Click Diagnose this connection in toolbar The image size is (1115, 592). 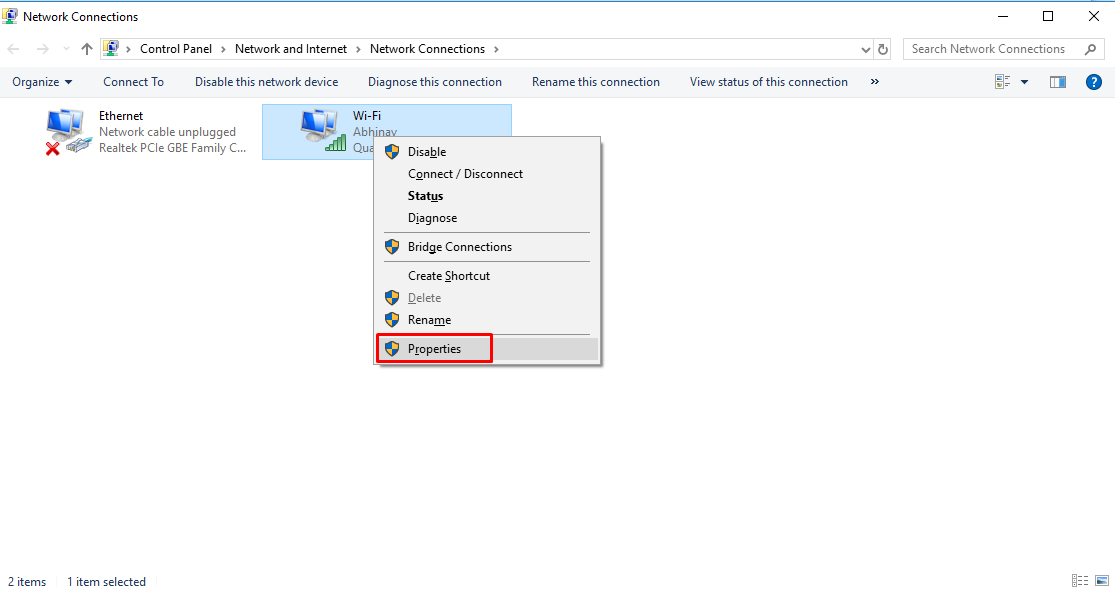pyautogui.click(x=435, y=82)
